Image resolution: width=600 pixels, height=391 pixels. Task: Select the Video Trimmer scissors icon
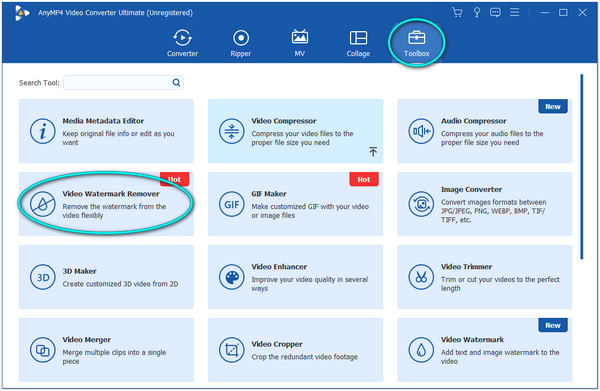coord(421,277)
